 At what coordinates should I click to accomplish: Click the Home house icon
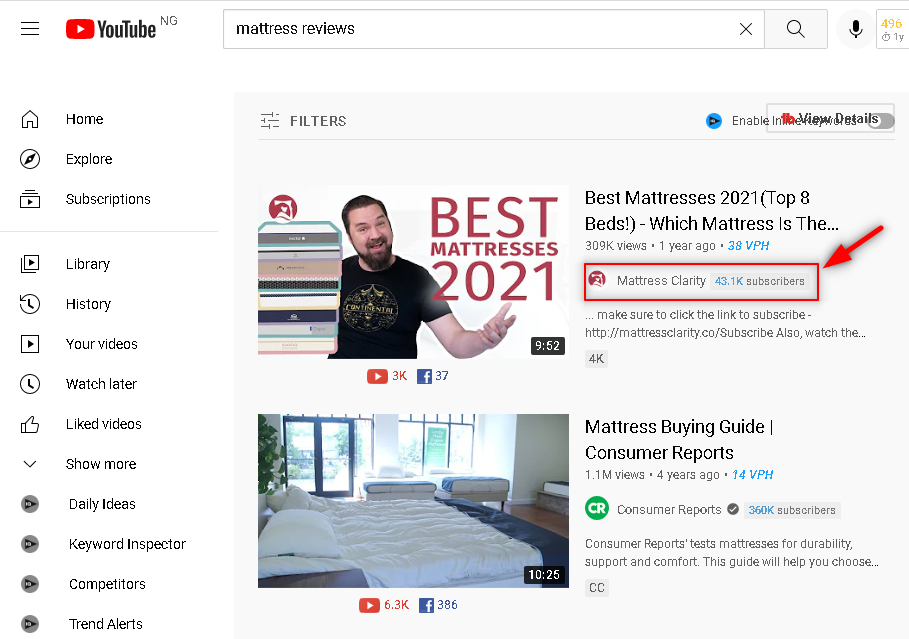(30, 119)
